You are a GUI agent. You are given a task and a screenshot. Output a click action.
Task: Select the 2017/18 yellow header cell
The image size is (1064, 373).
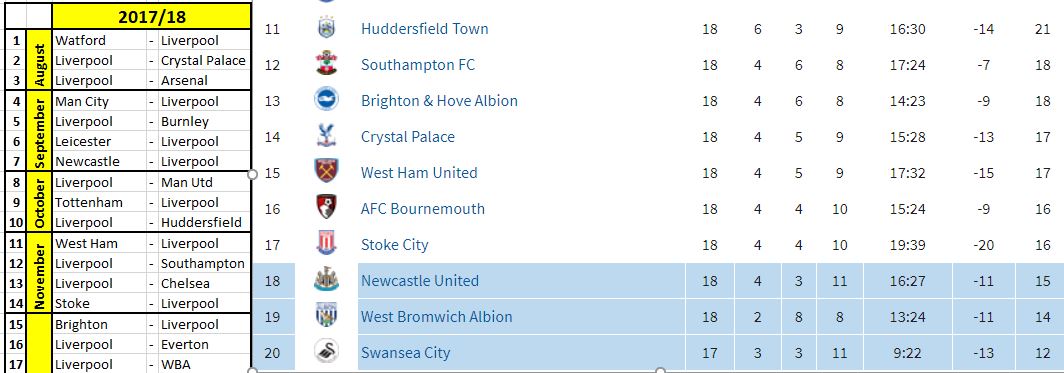tap(151, 16)
